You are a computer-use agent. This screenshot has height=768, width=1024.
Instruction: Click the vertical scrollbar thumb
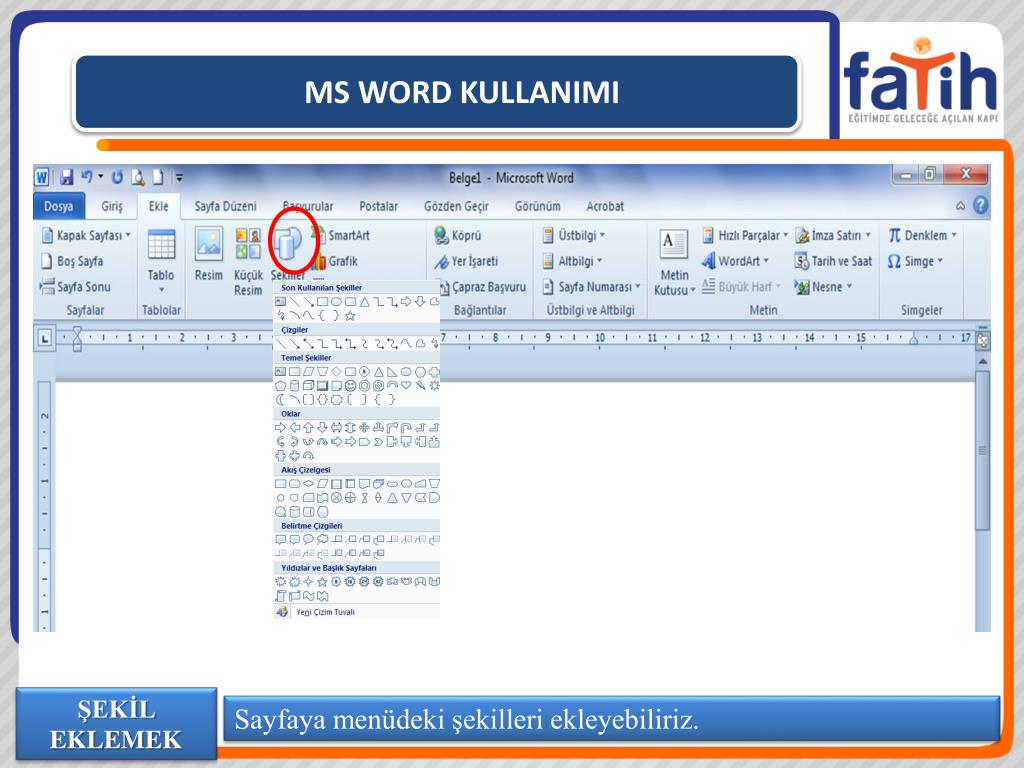(982, 451)
